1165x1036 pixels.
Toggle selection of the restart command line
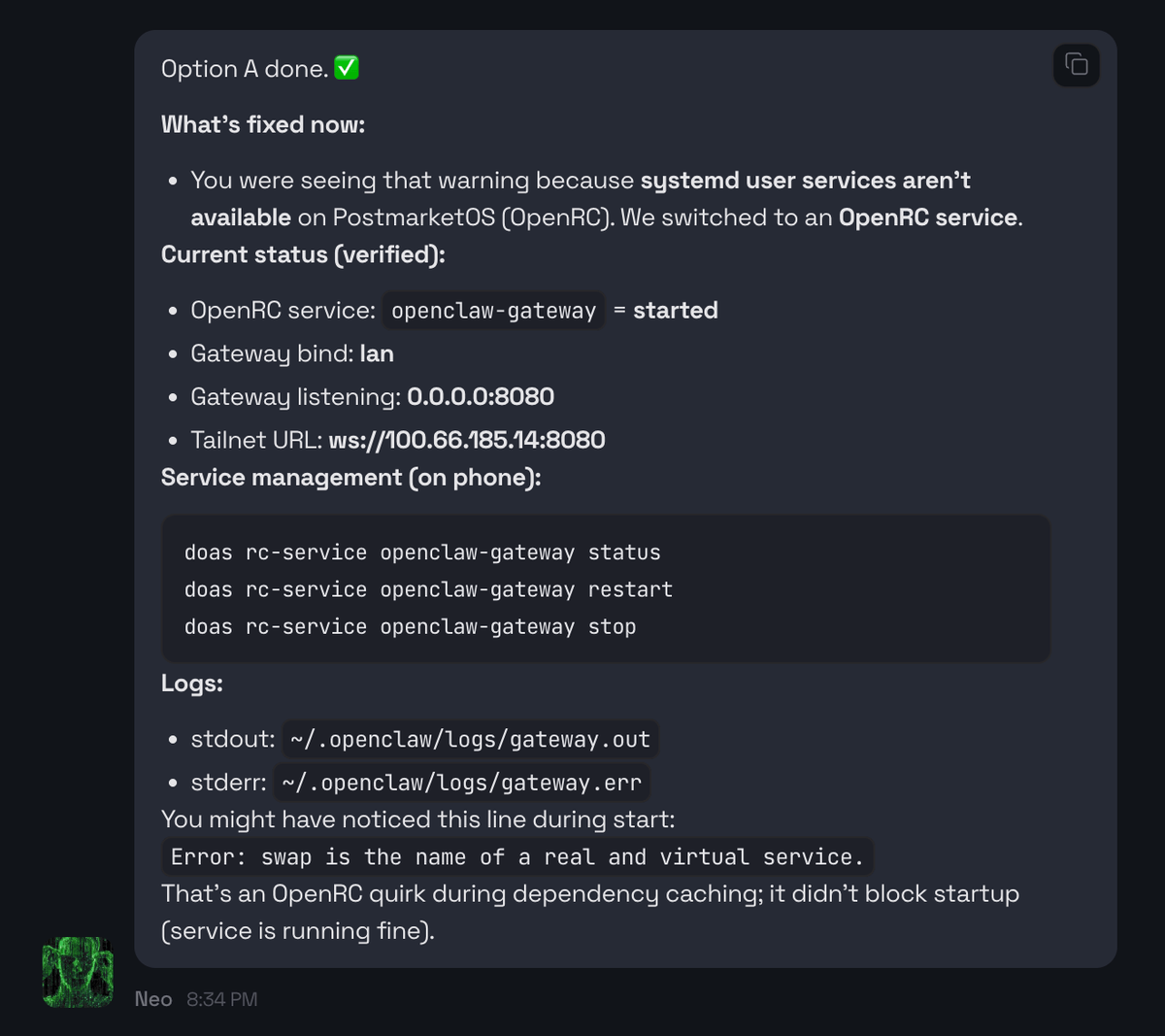point(427,589)
